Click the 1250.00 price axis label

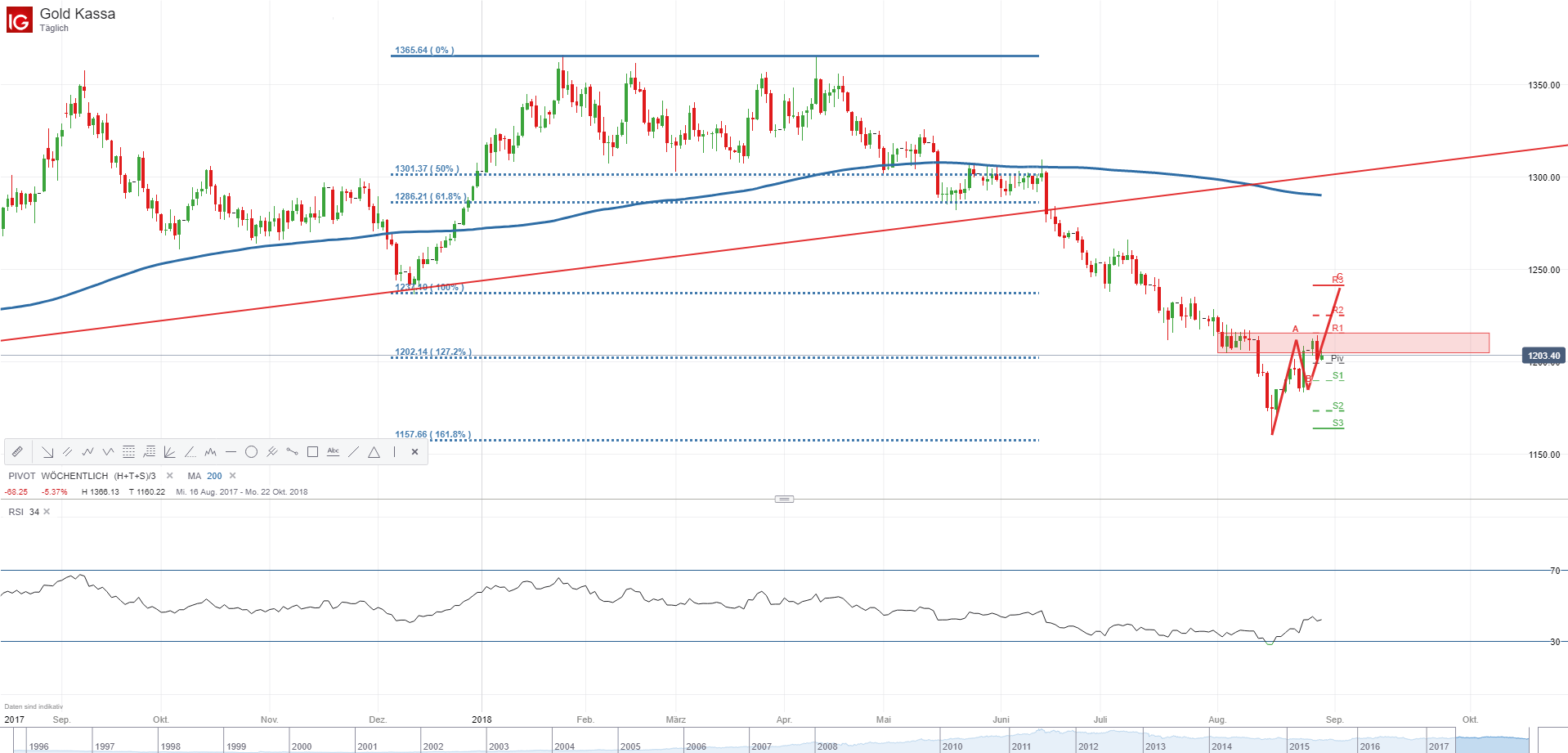1544,270
